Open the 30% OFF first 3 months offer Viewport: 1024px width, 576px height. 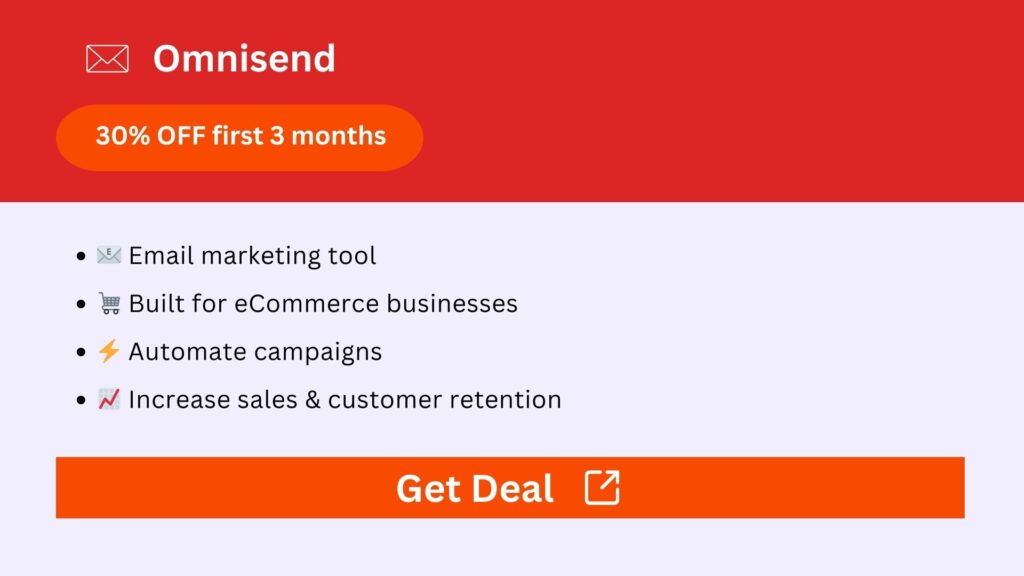(240, 137)
